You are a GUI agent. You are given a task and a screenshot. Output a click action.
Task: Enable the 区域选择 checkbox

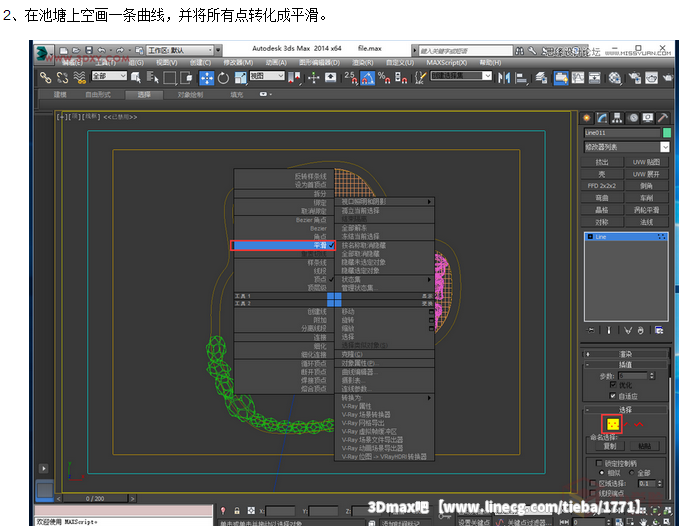coord(593,483)
